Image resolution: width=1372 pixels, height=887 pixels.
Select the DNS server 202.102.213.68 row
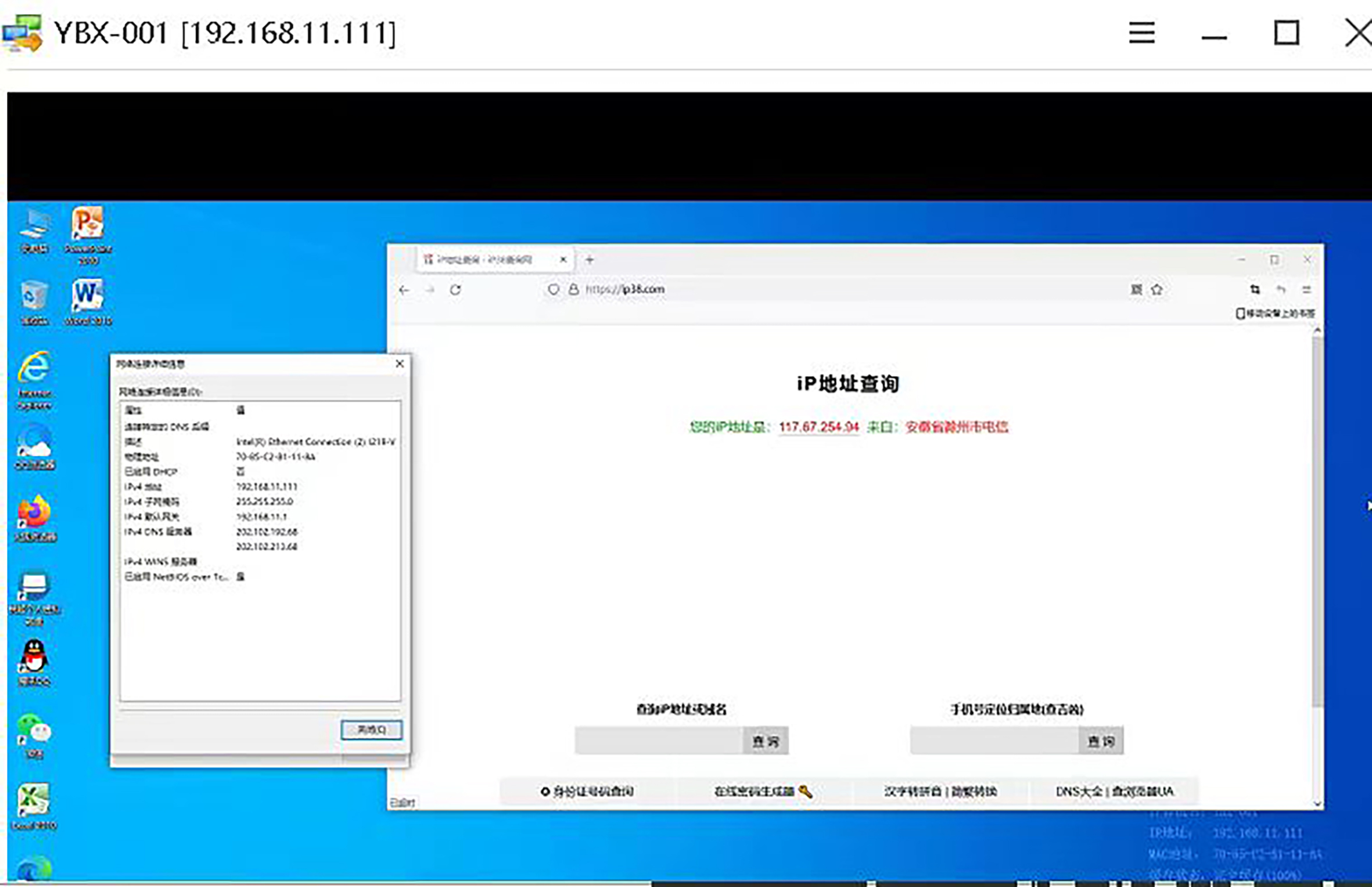(260, 547)
